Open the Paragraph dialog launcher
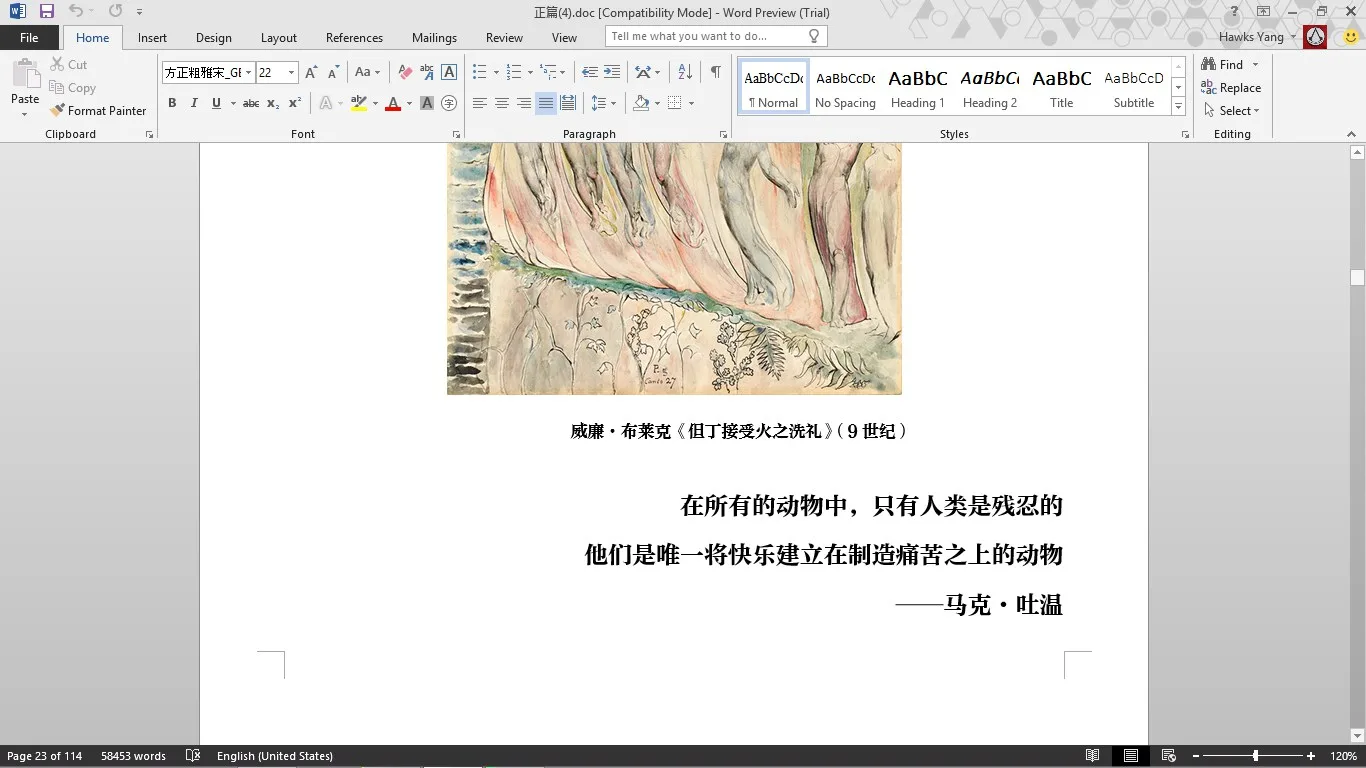Viewport: 1366px width, 768px height. coord(724,134)
